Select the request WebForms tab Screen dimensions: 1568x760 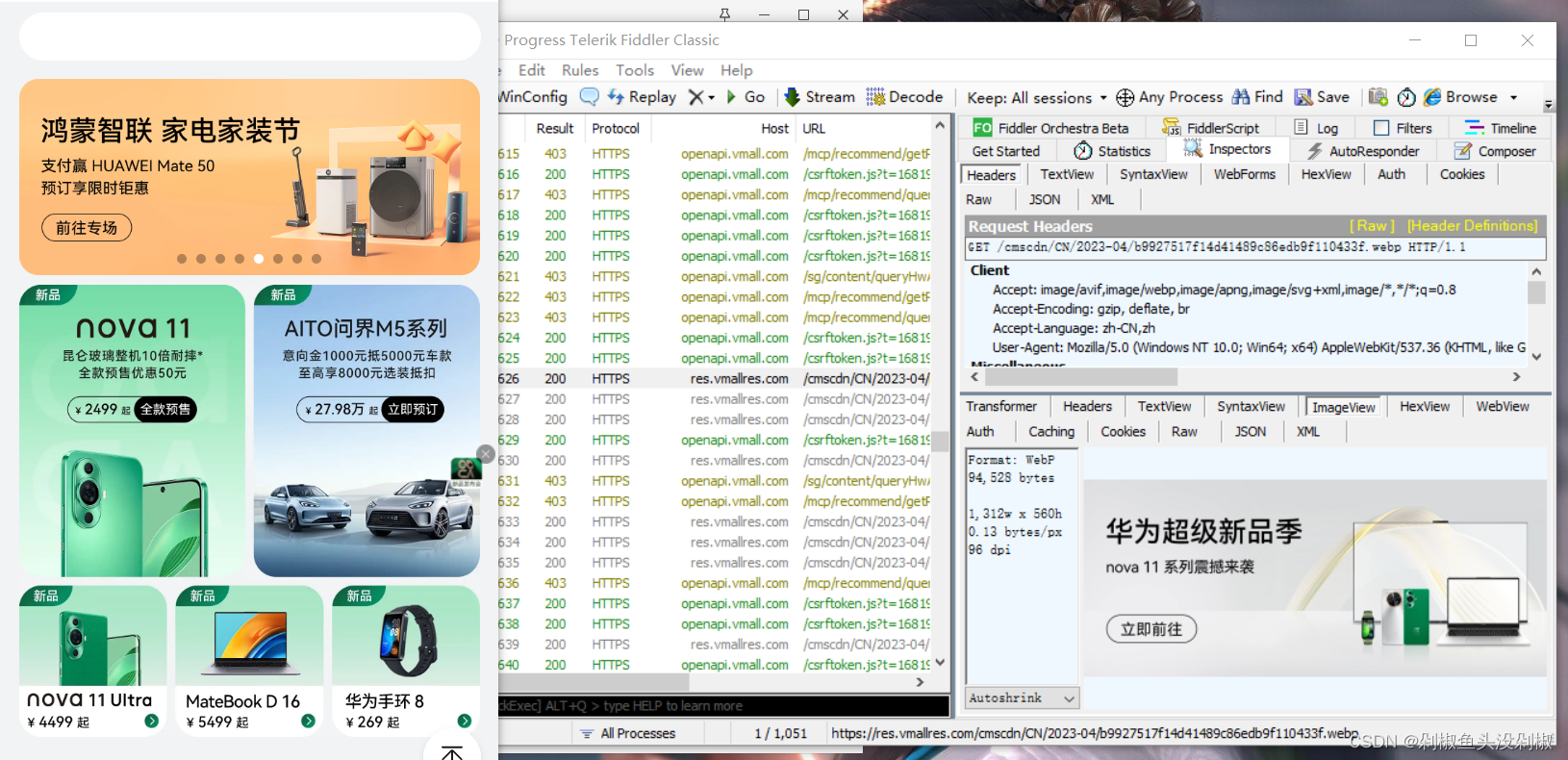click(x=1244, y=174)
